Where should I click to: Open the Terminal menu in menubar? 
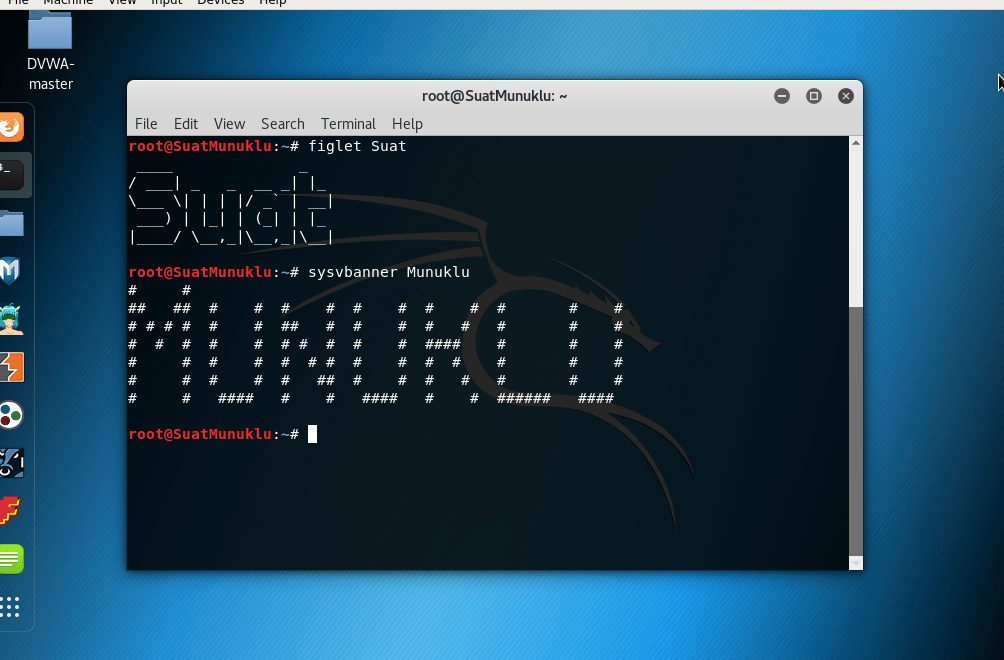pyautogui.click(x=348, y=124)
